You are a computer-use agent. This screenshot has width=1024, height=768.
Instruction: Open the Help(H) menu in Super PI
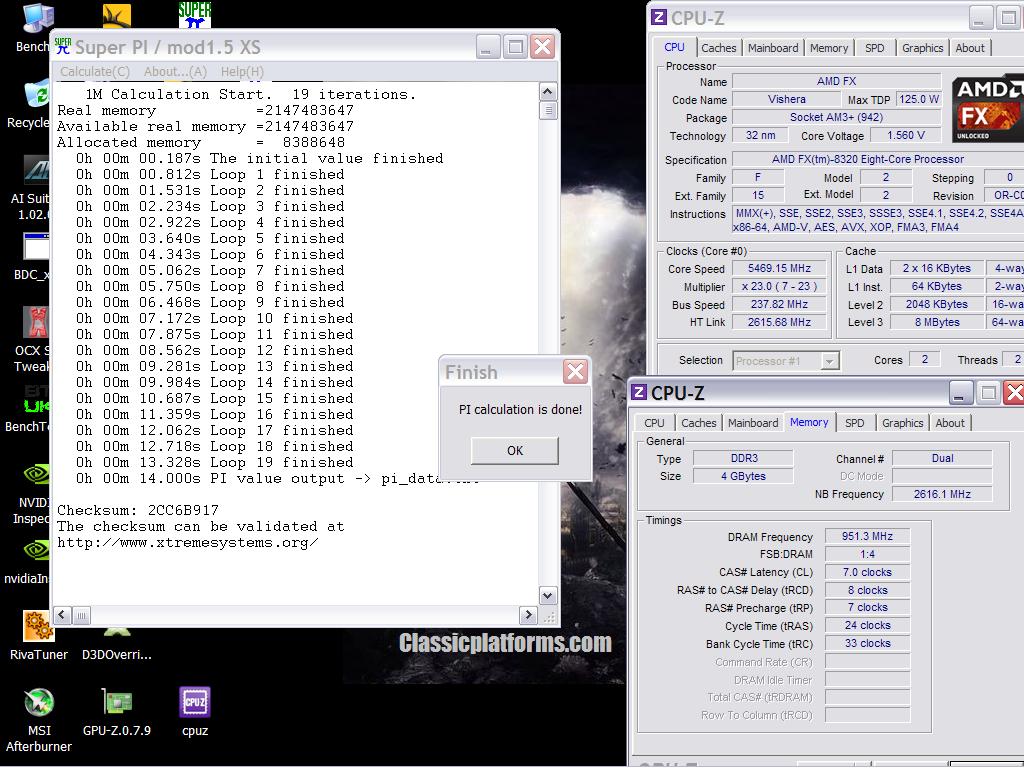pos(242,71)
